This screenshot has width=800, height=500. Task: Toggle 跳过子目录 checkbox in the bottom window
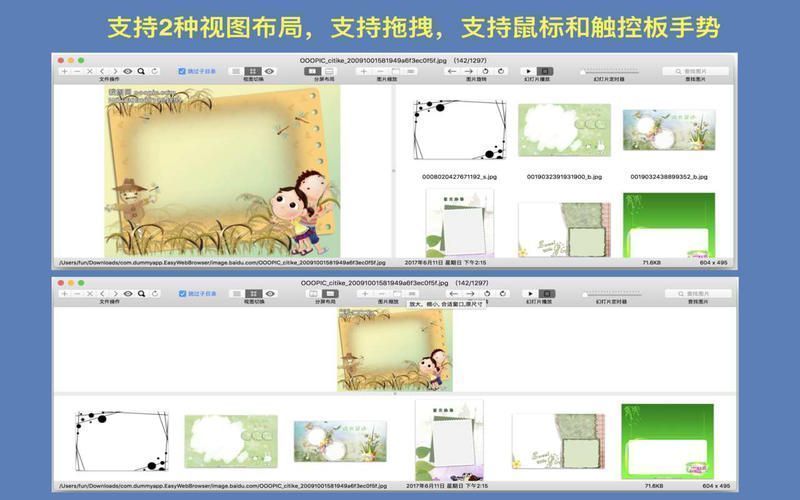click(182, 294)
